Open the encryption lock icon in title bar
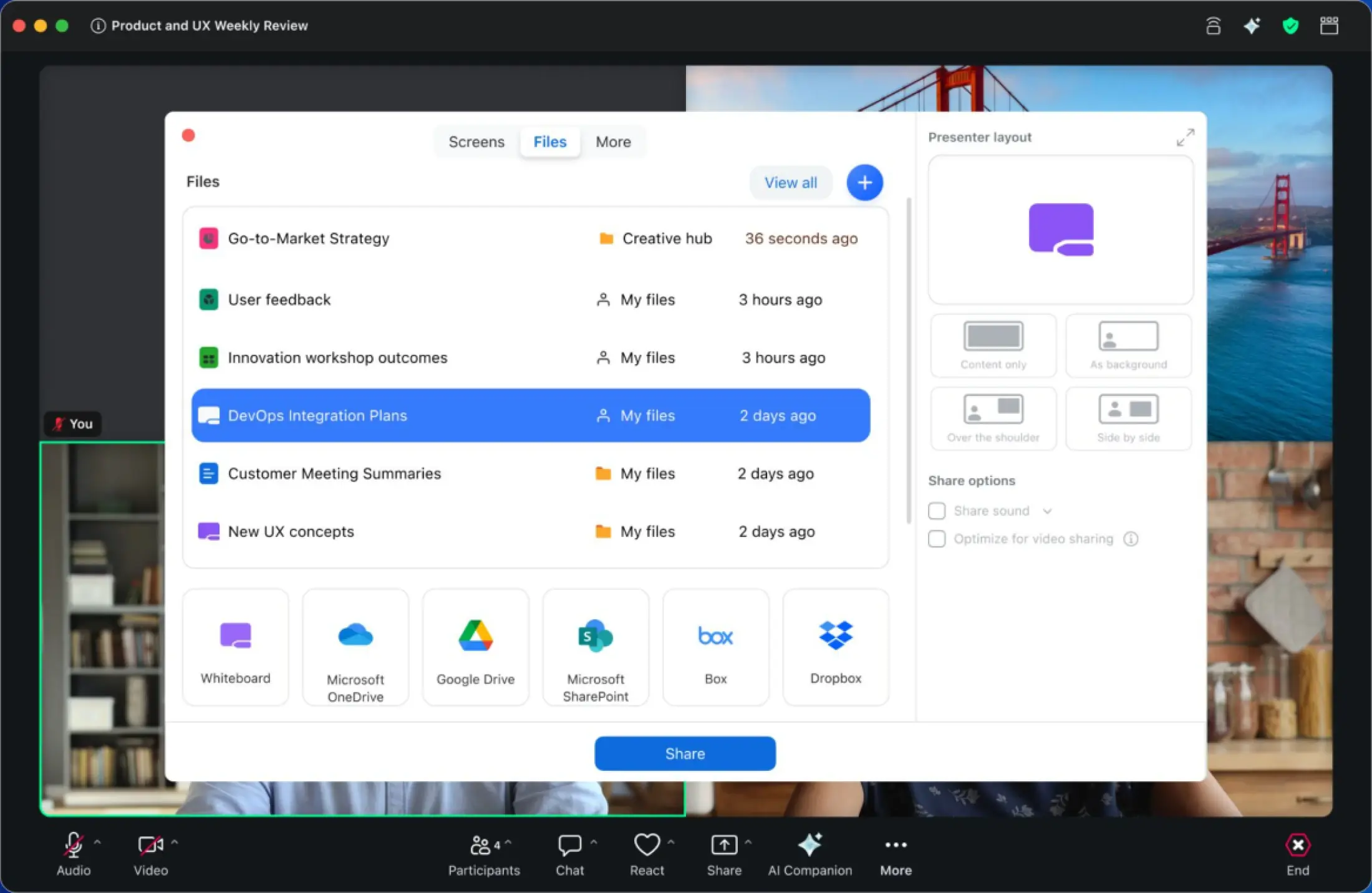1372x893 pixels. pos(1213,26)
